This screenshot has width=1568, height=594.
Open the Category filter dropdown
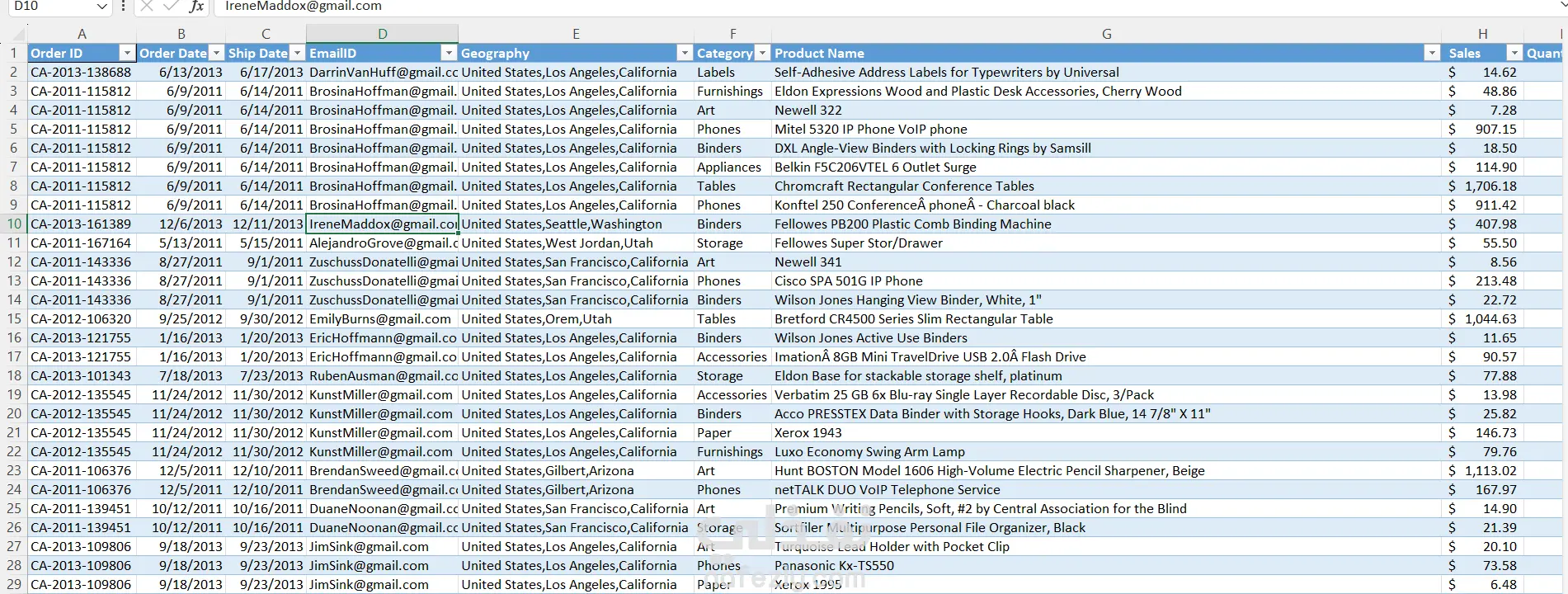tap(762, 53)
